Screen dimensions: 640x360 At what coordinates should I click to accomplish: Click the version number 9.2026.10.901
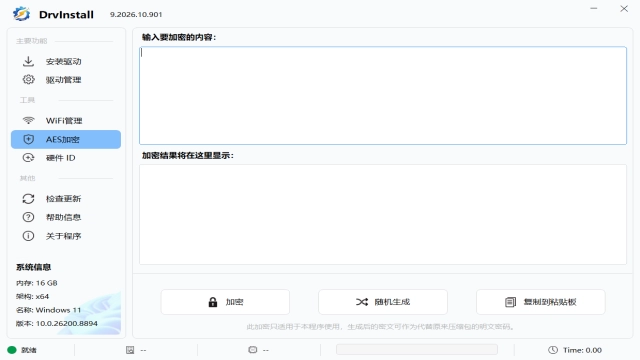click(x=136, y=14)
